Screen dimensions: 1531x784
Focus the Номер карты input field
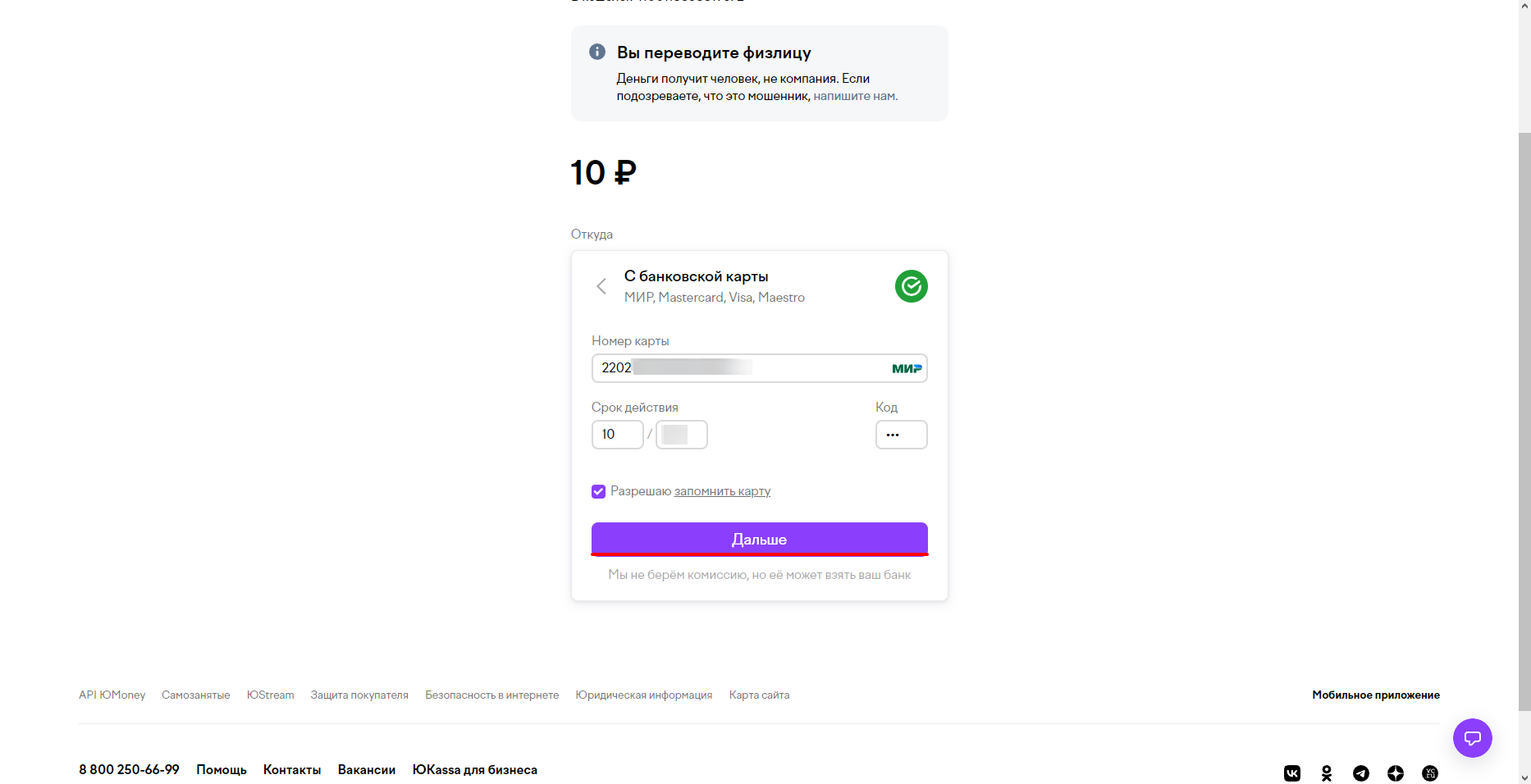760,368
